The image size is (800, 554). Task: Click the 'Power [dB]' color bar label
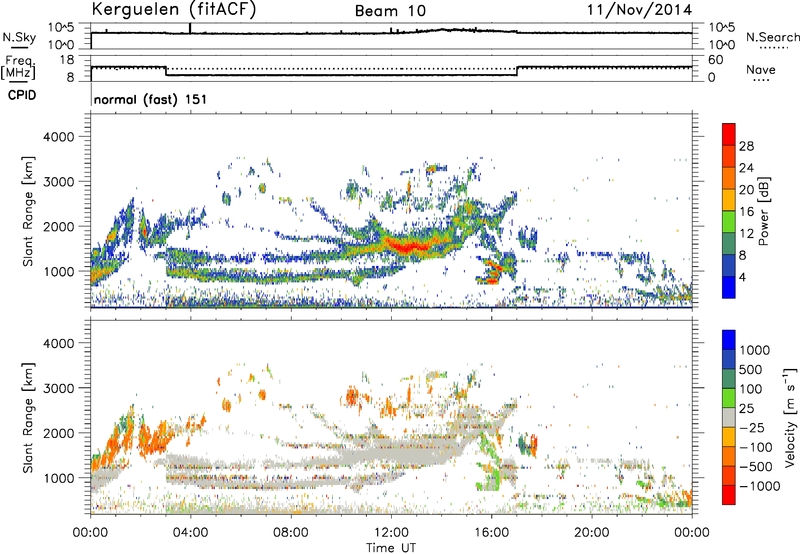pyautogui.click(x=763, y=211)
